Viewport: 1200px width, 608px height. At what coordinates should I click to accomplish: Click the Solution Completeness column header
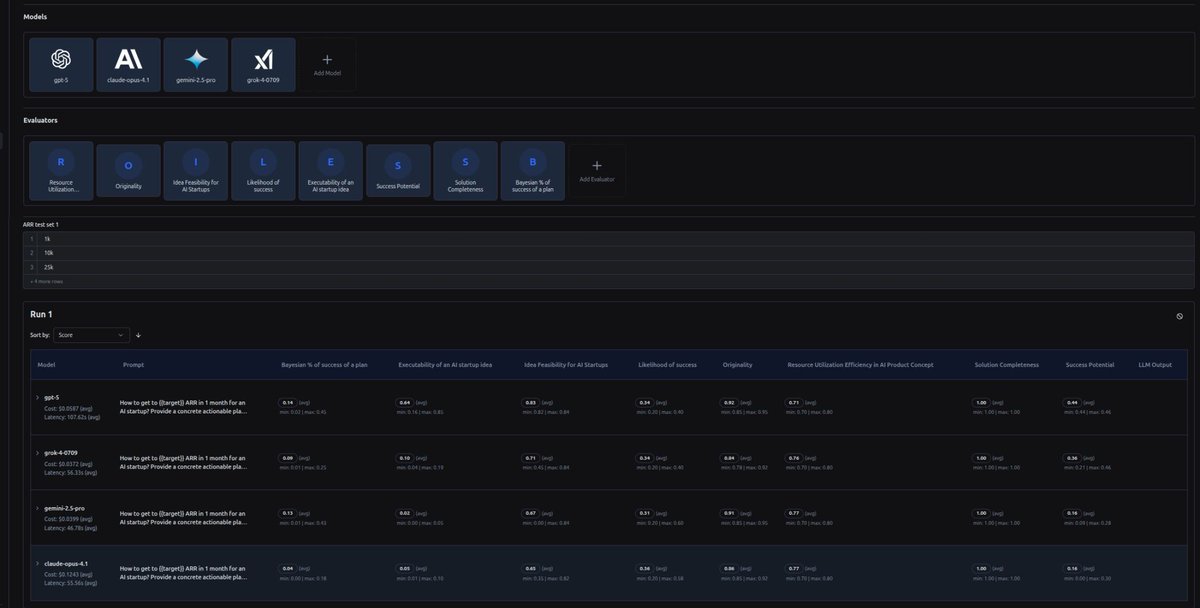tap(1006, 365)
